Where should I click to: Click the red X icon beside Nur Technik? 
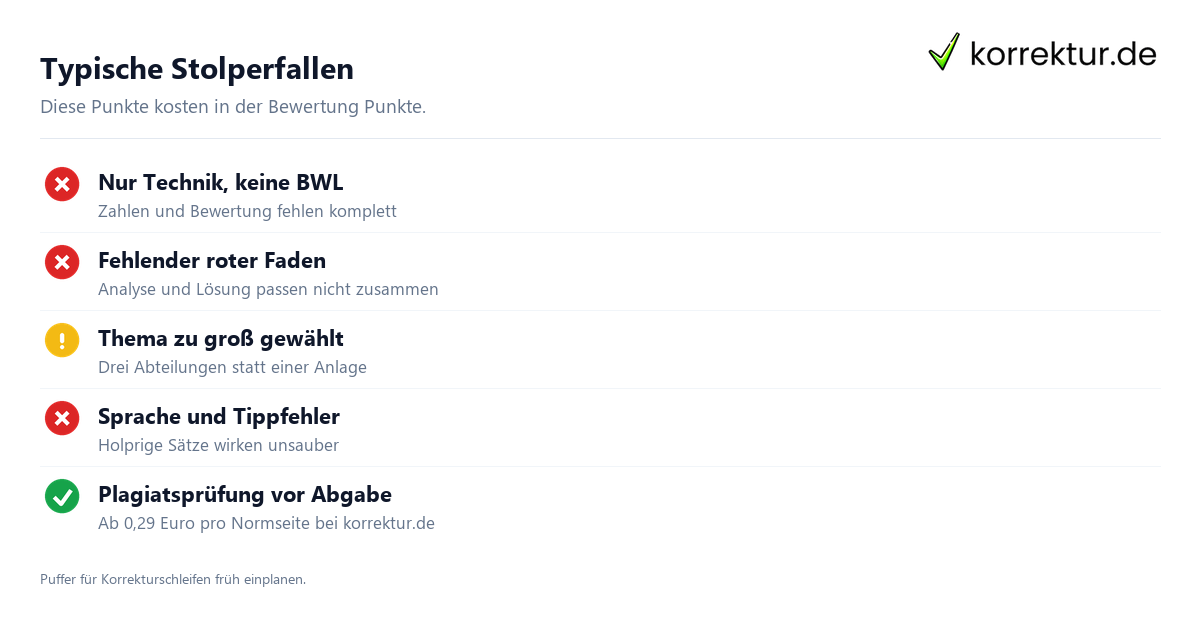[x=62, y=184]
